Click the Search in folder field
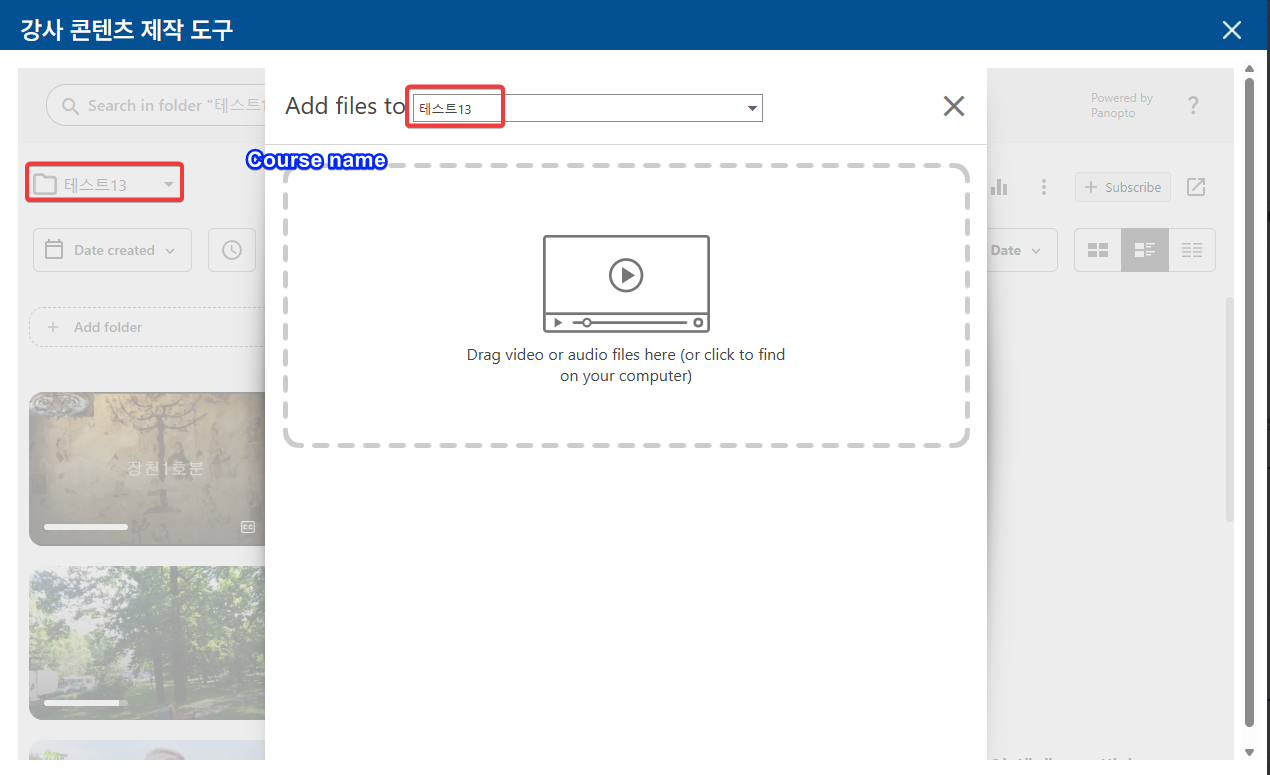Image resolution: width=1270 pixels, height=775 pixels. click(x=156, y=105)
